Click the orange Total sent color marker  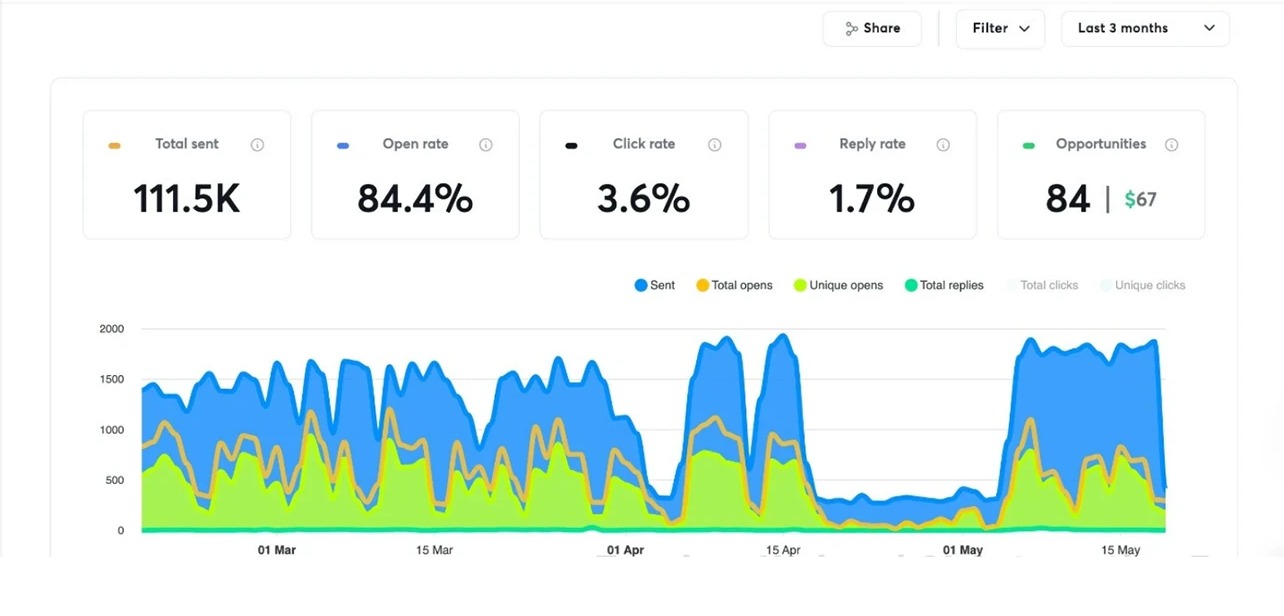click(114, 146)
